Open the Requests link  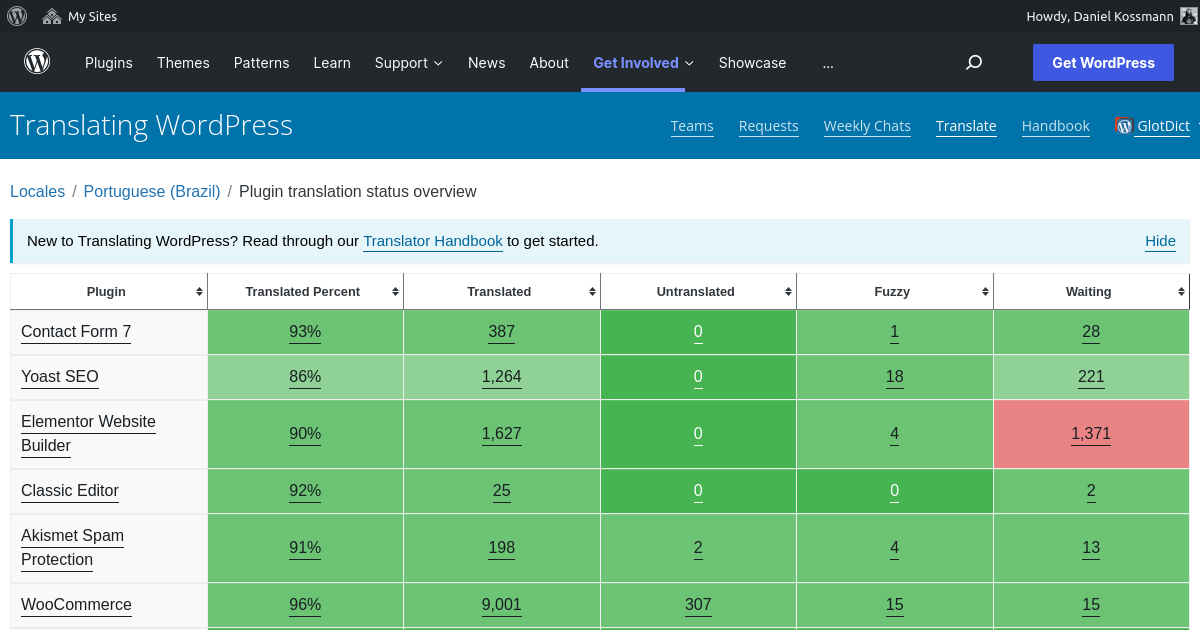(x=769, y=126)
